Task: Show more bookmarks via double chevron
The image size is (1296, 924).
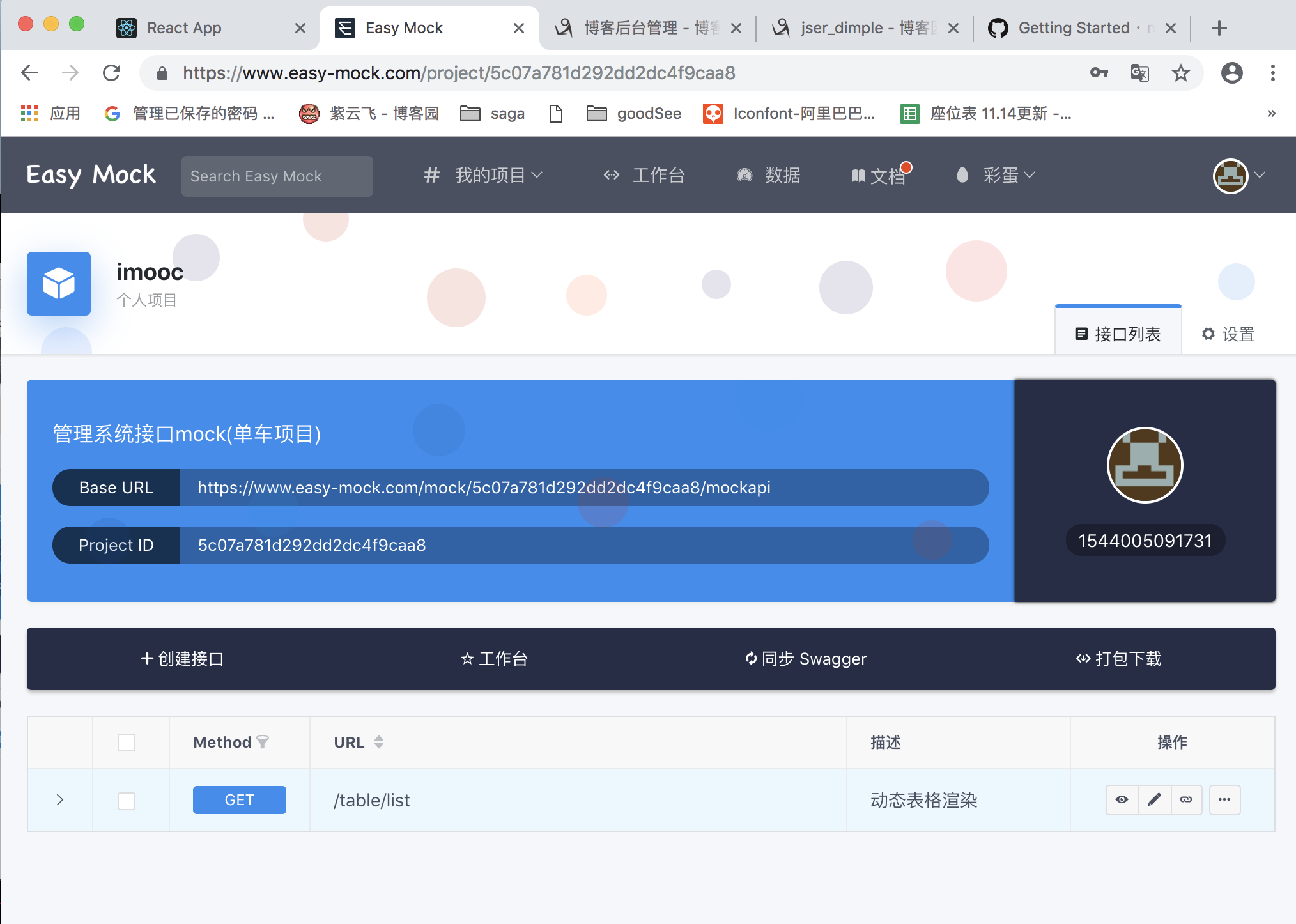Action: (1272, 114)
